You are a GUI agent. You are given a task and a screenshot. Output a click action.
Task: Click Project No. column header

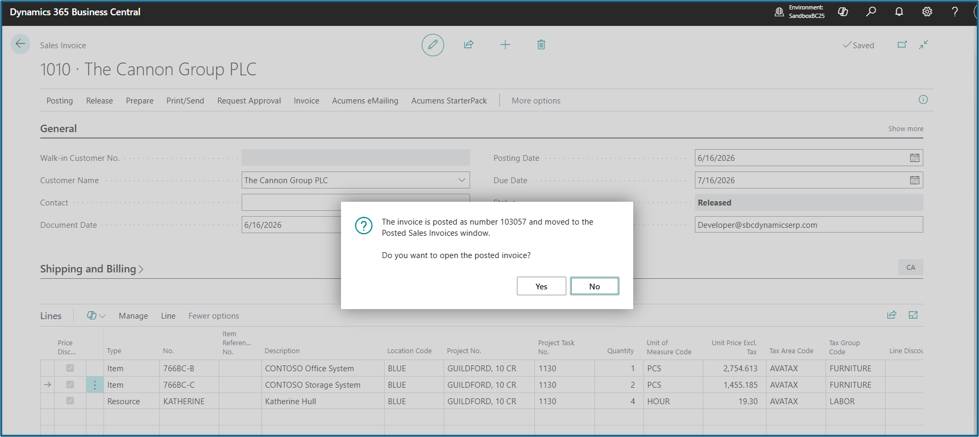[x=464, y=351]
